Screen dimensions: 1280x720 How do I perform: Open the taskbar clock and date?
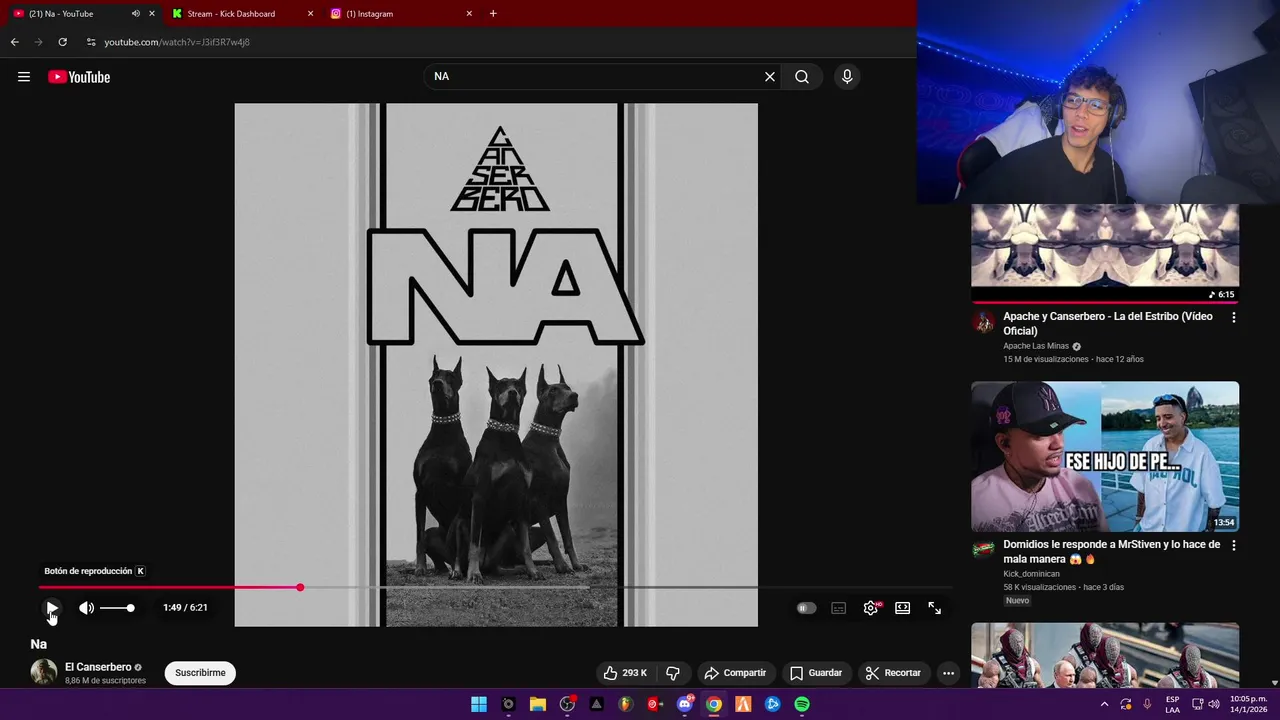(1248, 704)
